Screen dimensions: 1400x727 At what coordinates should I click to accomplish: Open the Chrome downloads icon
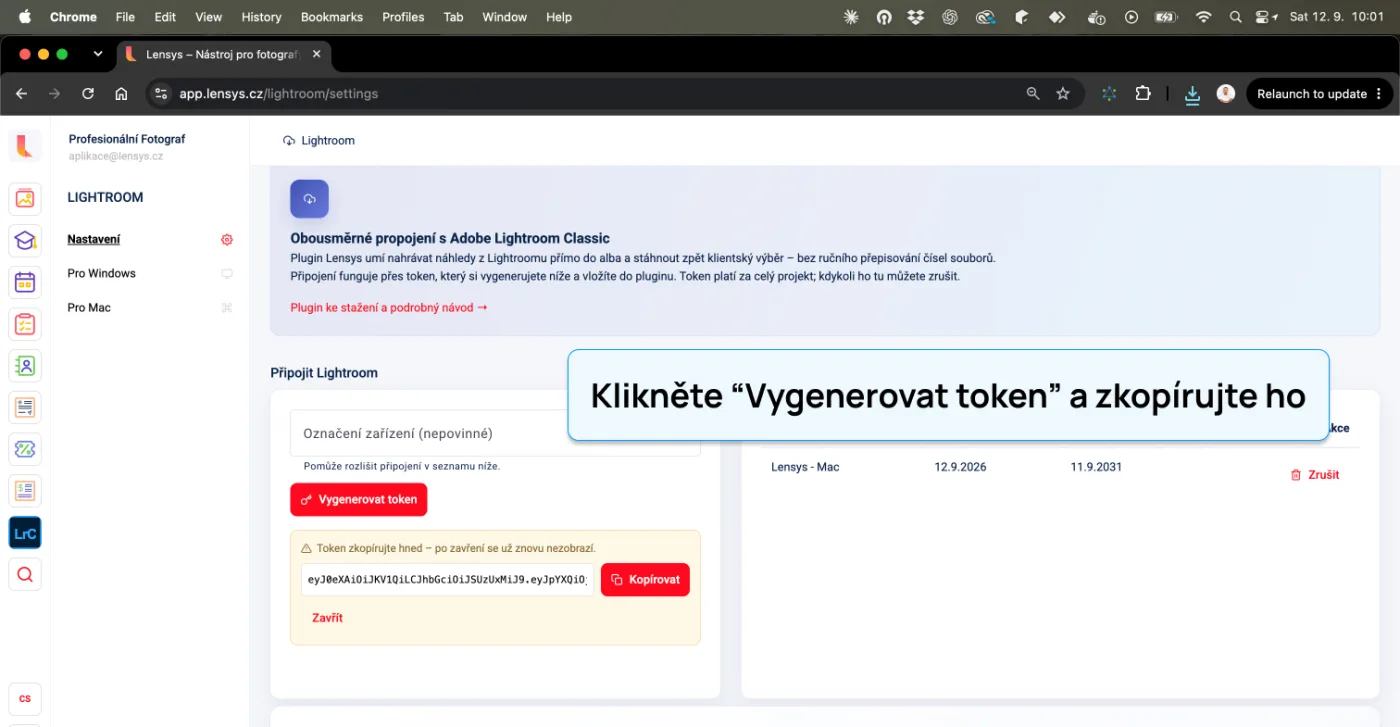1192,94
